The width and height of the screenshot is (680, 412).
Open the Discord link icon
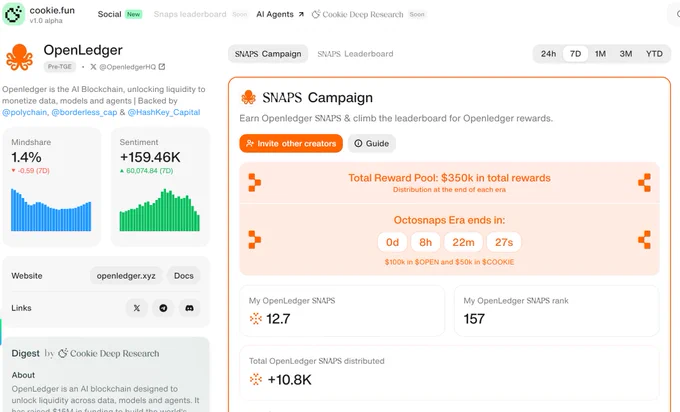pos(190,308)
